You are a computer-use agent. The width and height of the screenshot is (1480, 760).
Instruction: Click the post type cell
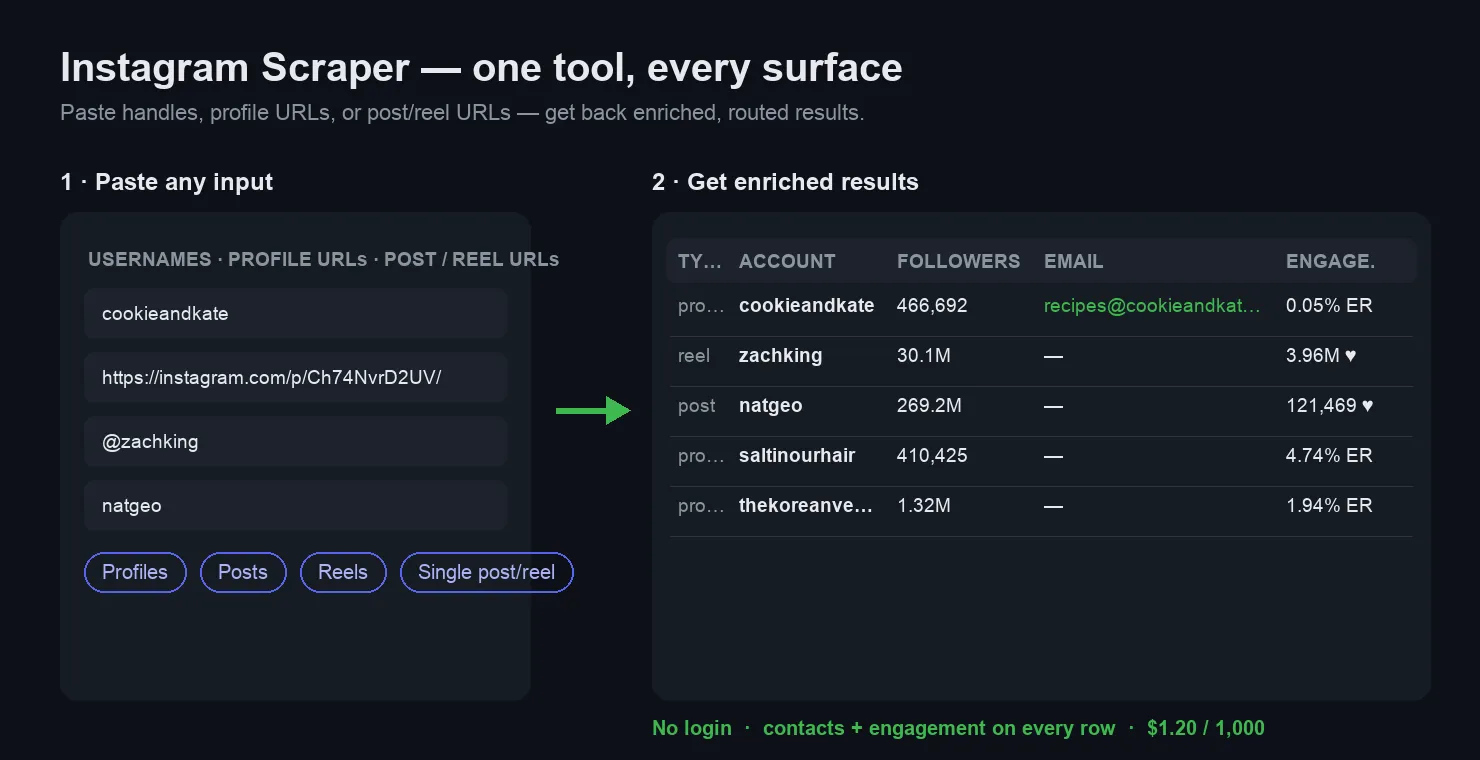pyautogui.click(x=697, y=405)
